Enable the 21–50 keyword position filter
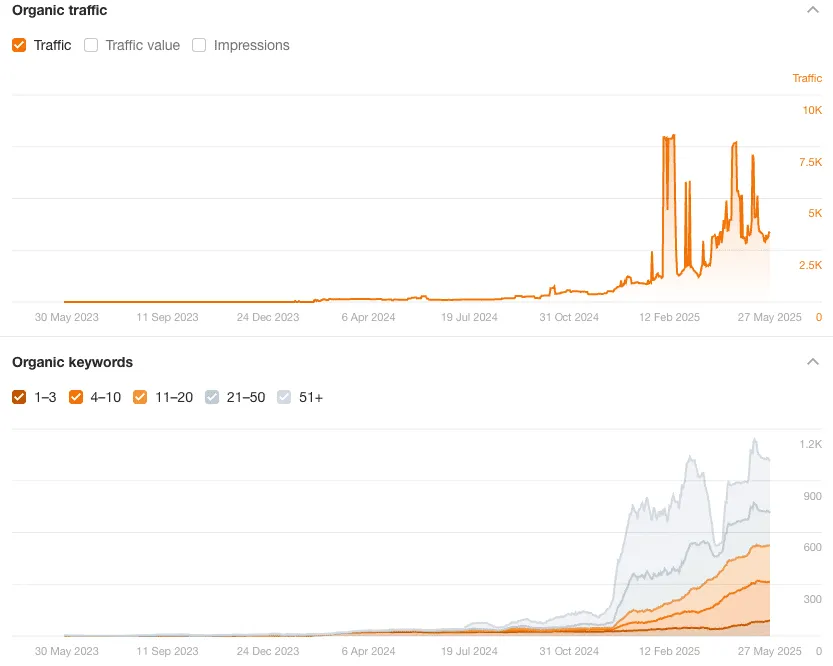The height and width of the screenshot is (666, 833). click(x=211, y=397)
